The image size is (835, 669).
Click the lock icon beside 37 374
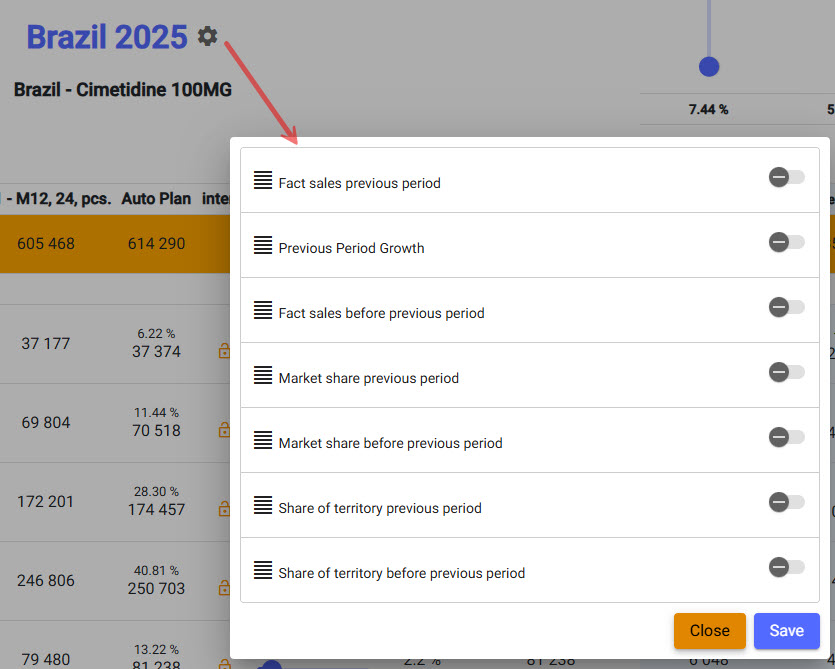(x=224, y=351)
